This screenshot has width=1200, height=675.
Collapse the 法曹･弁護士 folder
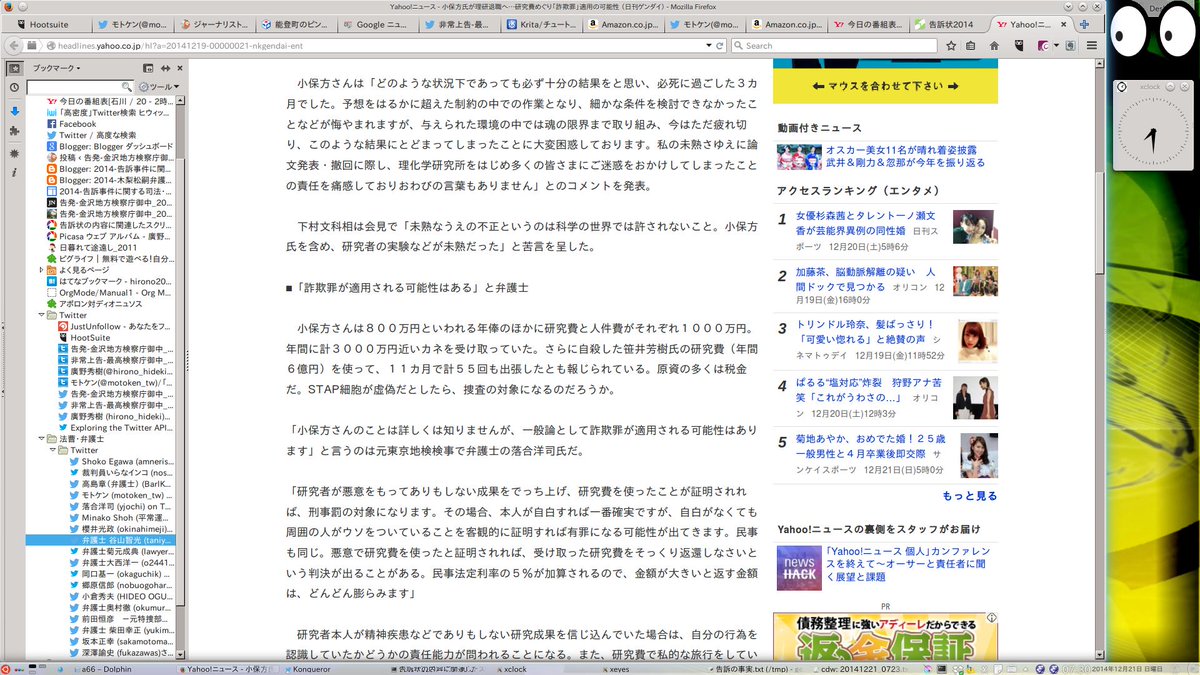point(41,438)
